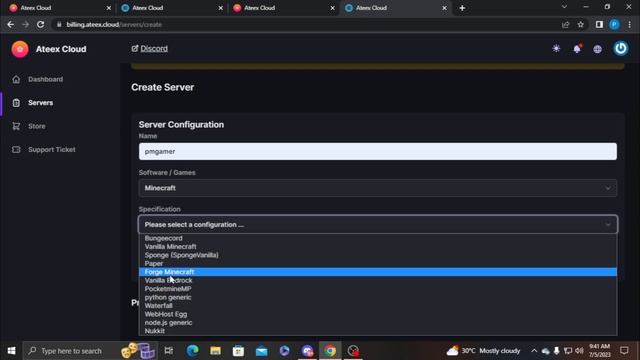Reload the page
Viewport: 640px width, 360px height.
pyautogui.click(x=40, y=24)
